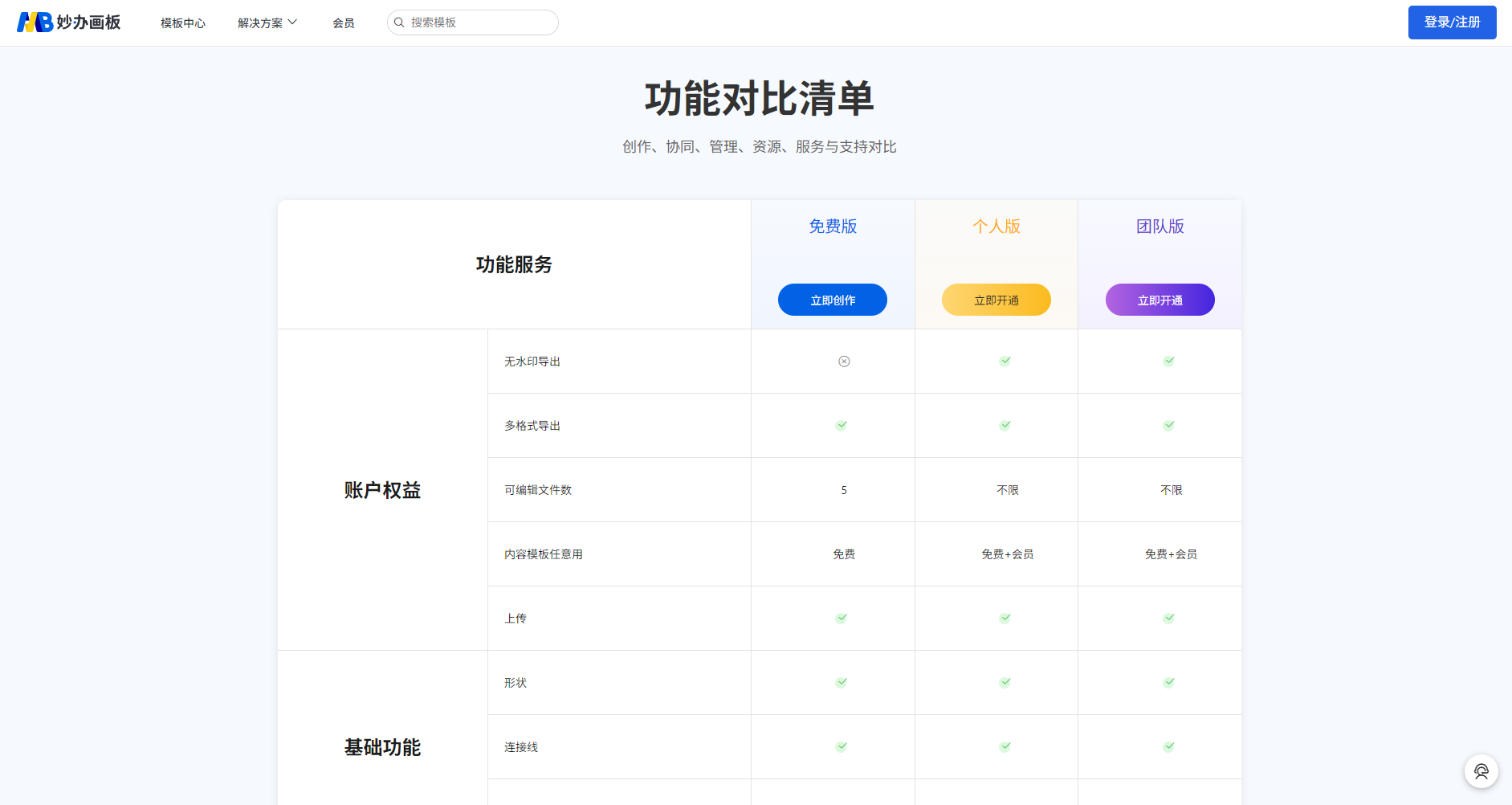Click the yellow 立即开通 button for 个人版
Image resolution: width=1512 pixels, height=805 pixels.
pyautogui.click(x=996, y=300)
